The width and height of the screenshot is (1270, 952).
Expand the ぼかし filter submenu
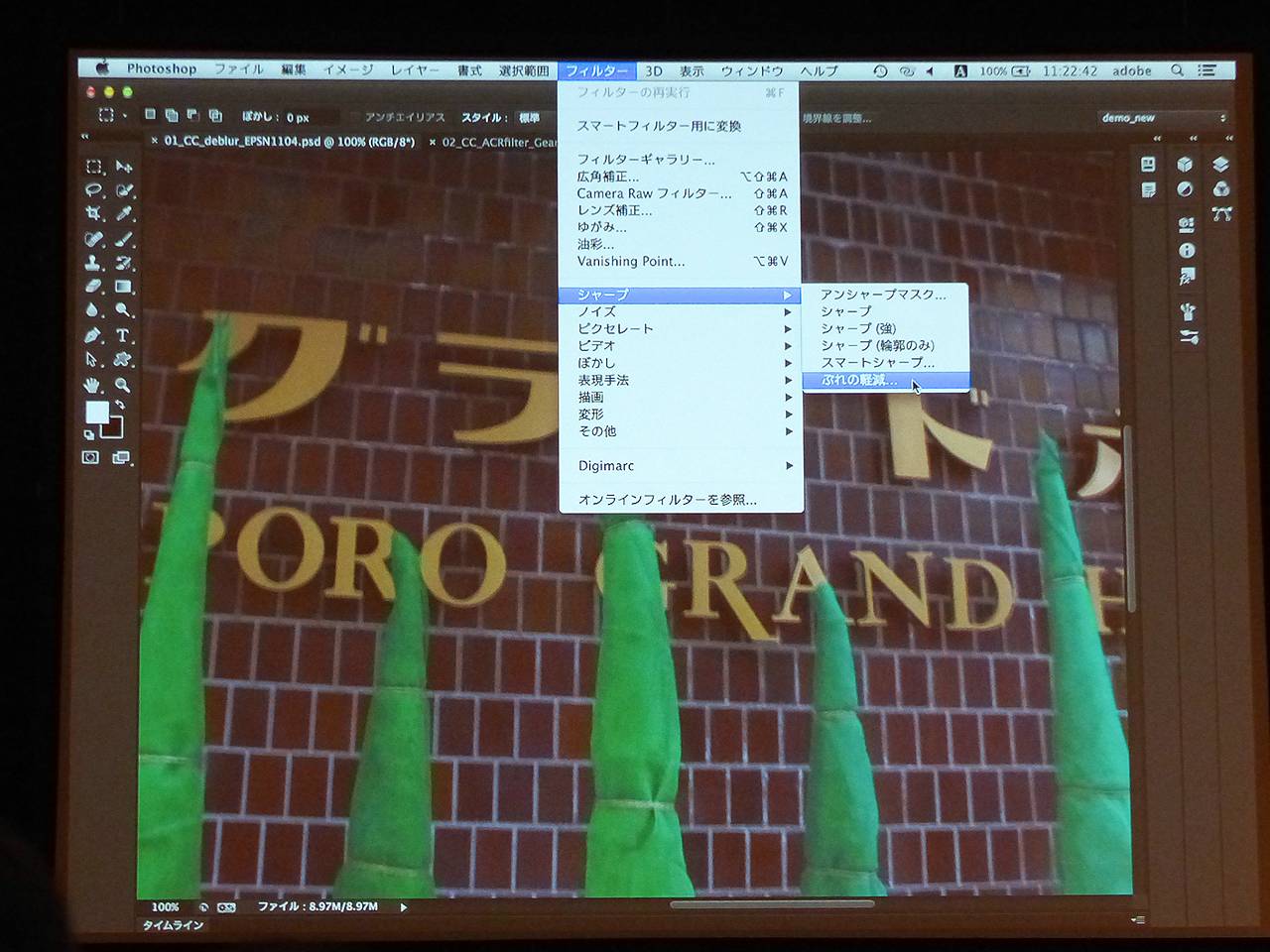pos(680,363)
